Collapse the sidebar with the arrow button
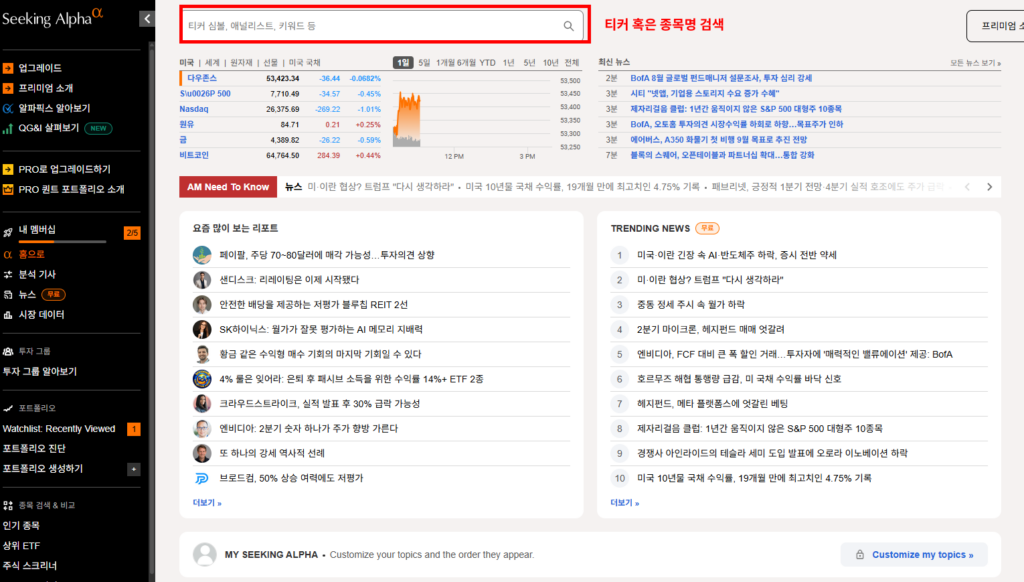Viewport: 1024px width, 582px height. pyautogui.click(x=147, y=19)
